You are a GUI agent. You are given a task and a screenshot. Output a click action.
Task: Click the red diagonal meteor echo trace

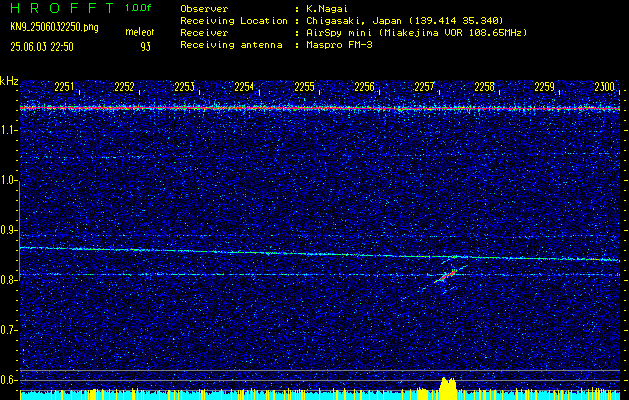coord(446,276)
